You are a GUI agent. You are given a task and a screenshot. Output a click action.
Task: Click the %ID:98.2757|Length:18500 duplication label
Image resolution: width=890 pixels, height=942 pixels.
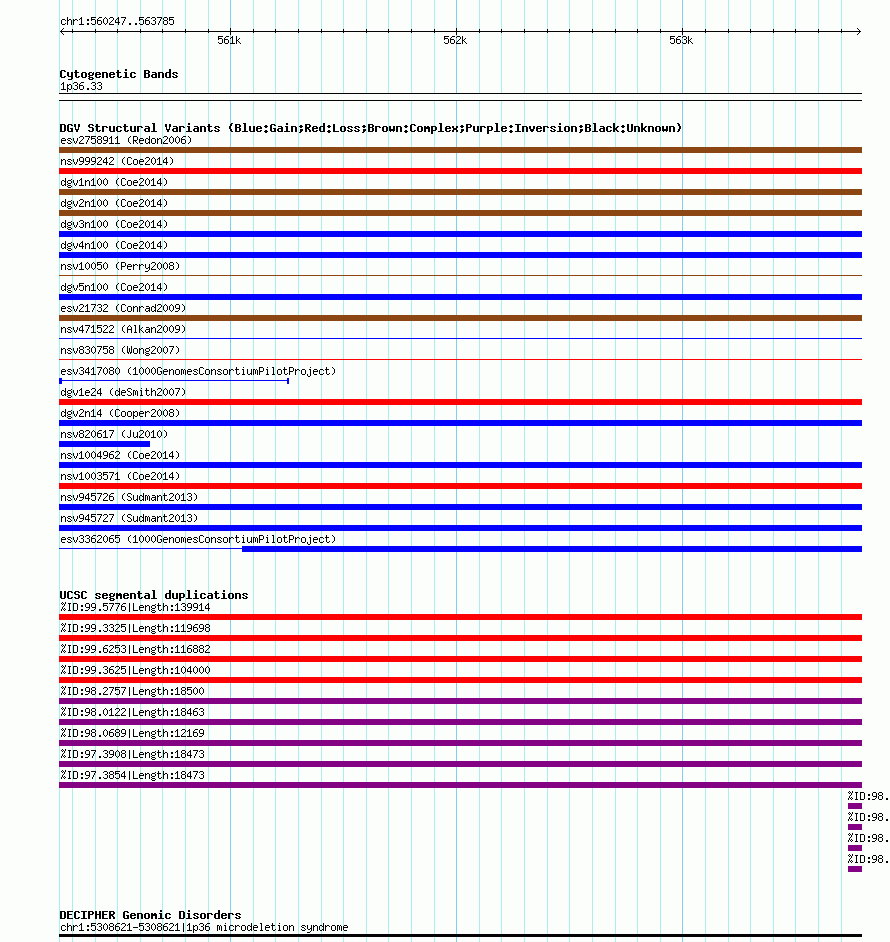[x=132, y=691]
